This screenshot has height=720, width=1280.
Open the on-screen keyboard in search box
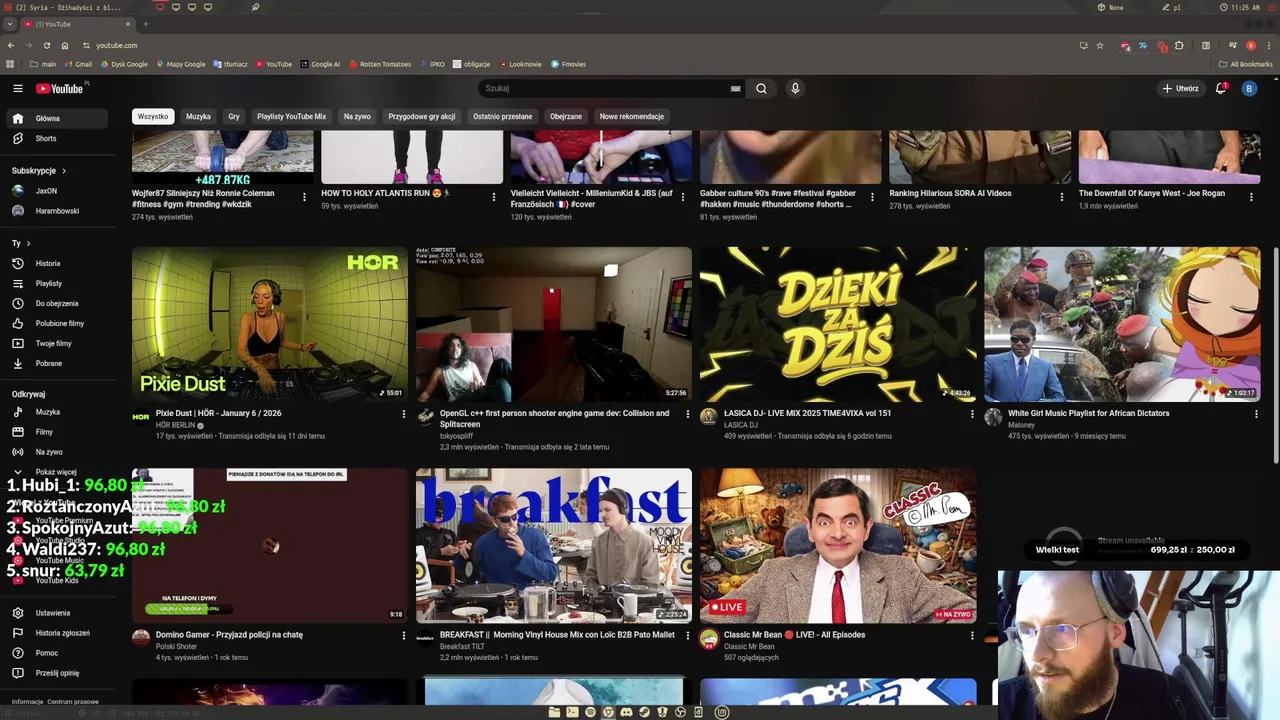click(736, 88)
